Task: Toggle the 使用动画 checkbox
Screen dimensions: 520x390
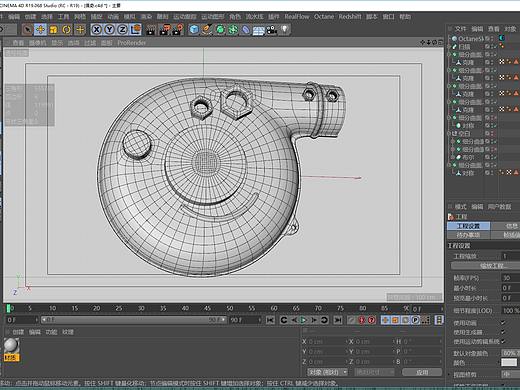Action: (503, 323)
